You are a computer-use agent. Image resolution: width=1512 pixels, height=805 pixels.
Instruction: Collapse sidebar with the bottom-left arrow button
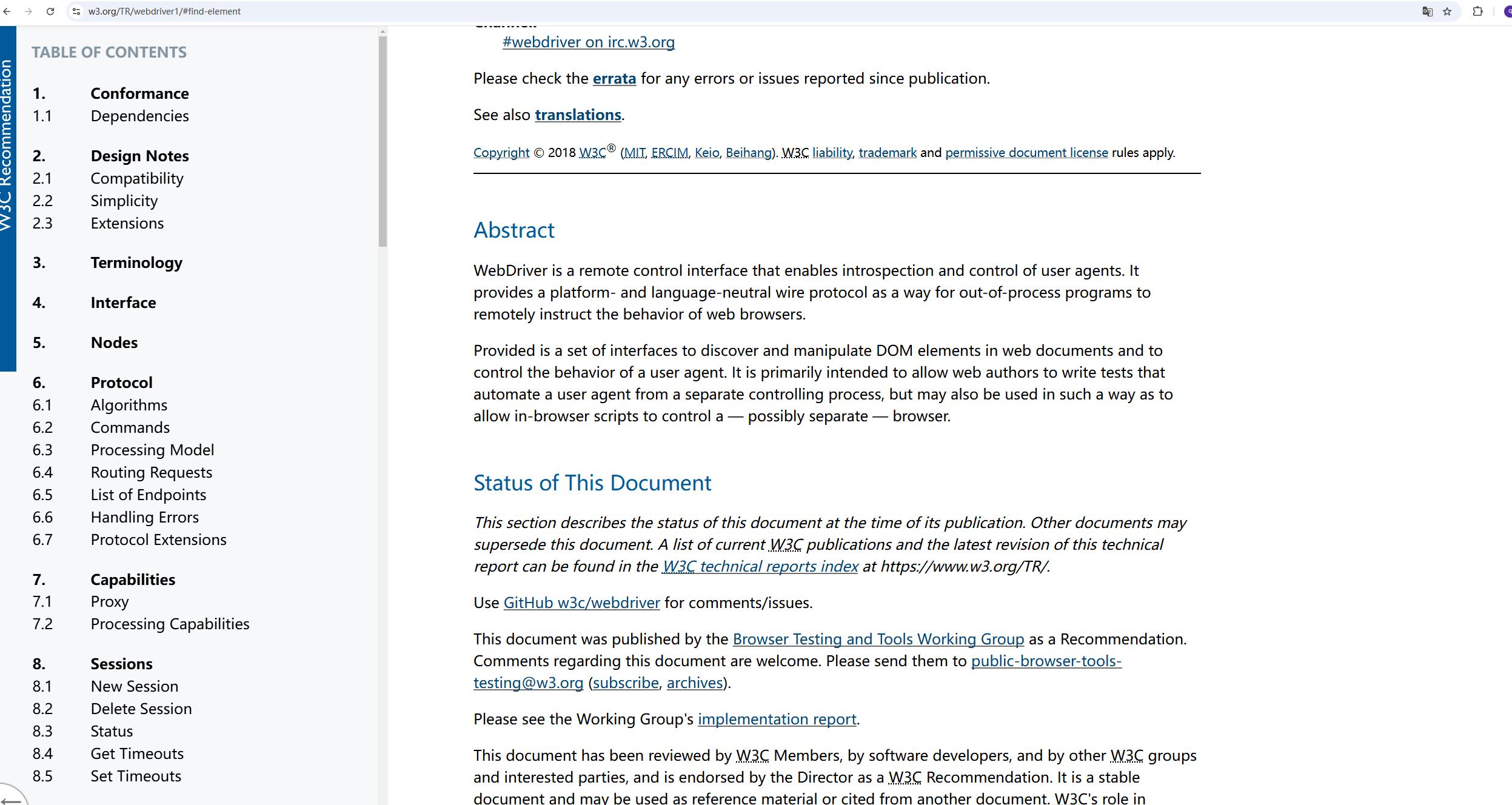coord(11,799)
